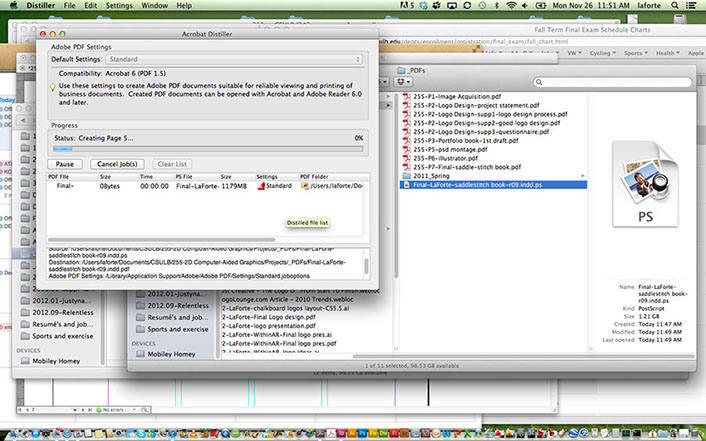This screenshot has height=441, width=706.
Task: Click the Clear List button
Action: click(x=172, y=164)
